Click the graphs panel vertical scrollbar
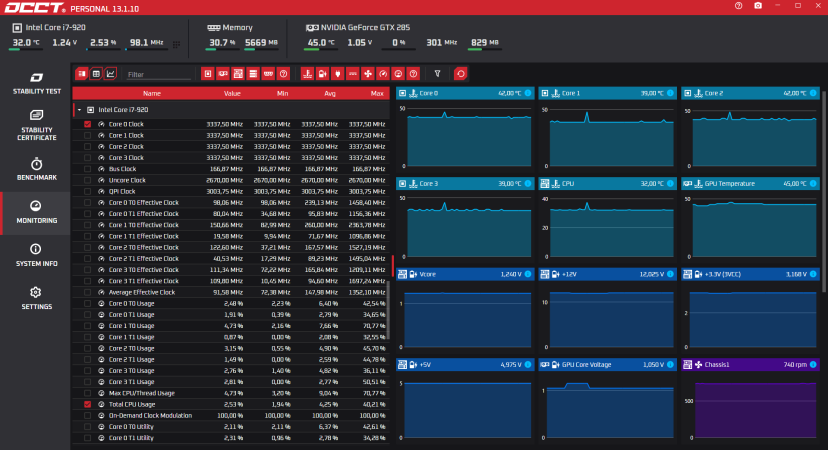This screenshot has height=450, width=828. [x=824, y=190]
